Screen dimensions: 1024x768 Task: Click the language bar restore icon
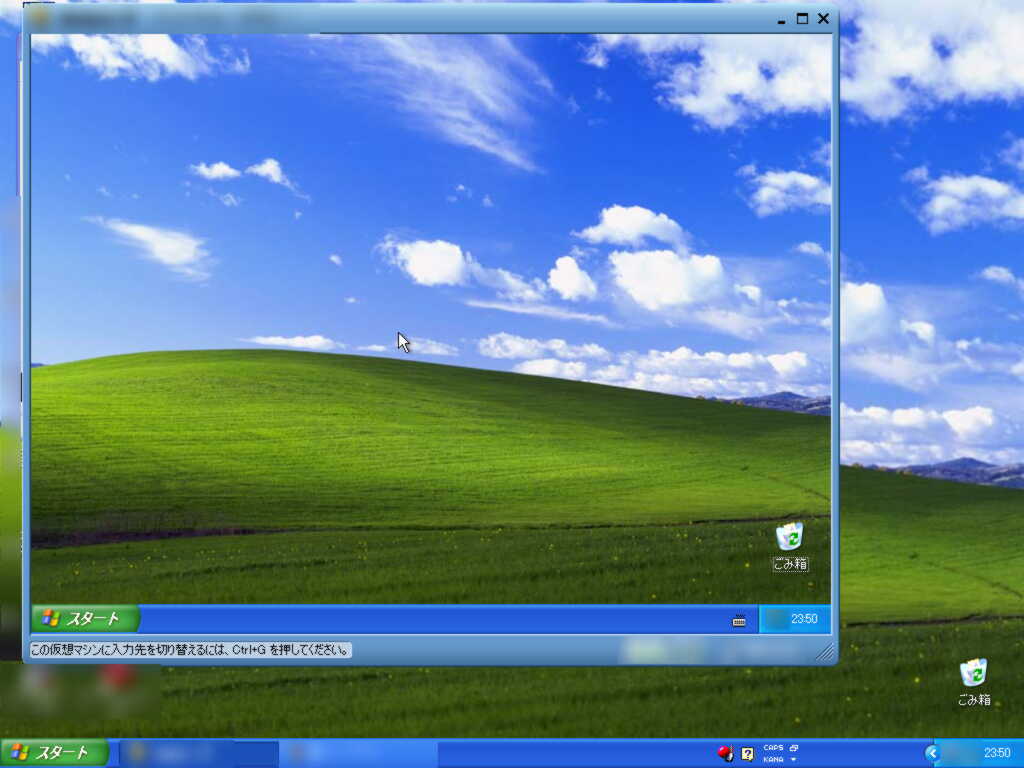(793, 748)
